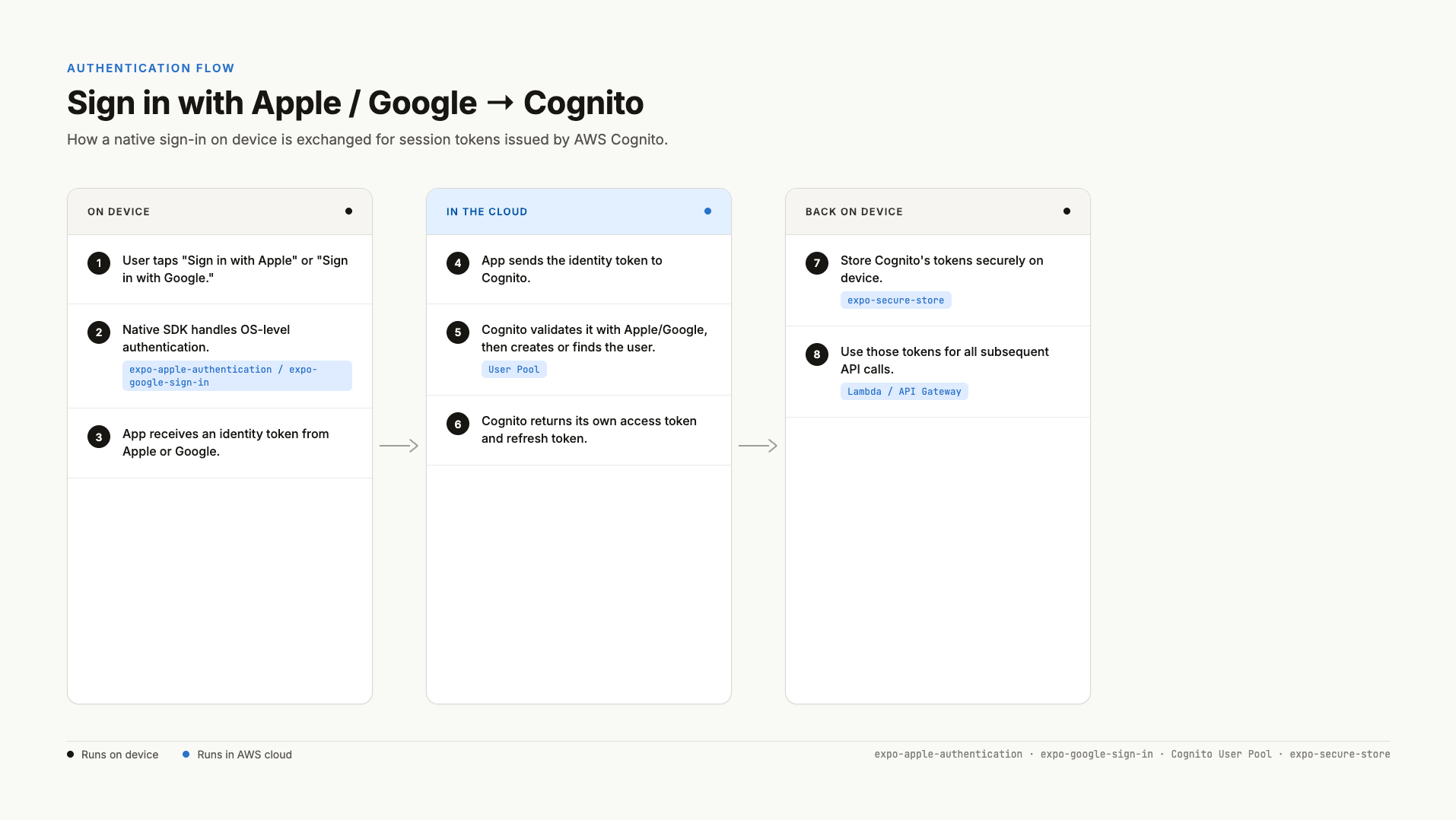Screen dimensions: 1456x820
Task: Click the expo-apple-authentication / expo-google-sign-in tag in step 2
Action: click(x=237, y=376)
